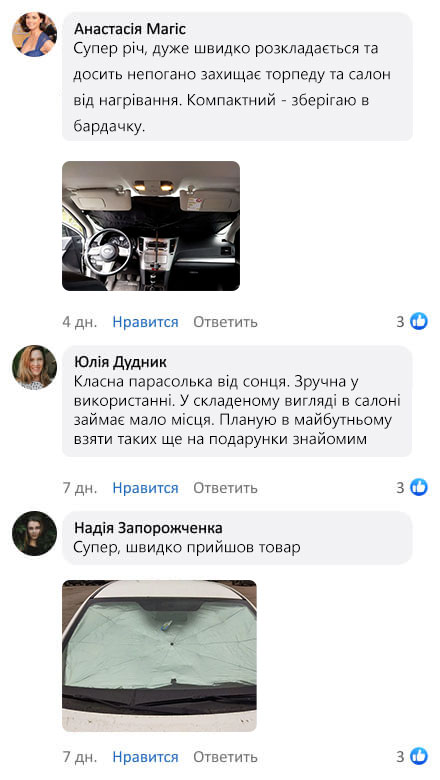Click thumbs-up reaction icon on Надія's comment
440x780 pixels.
tap(419, 757)
